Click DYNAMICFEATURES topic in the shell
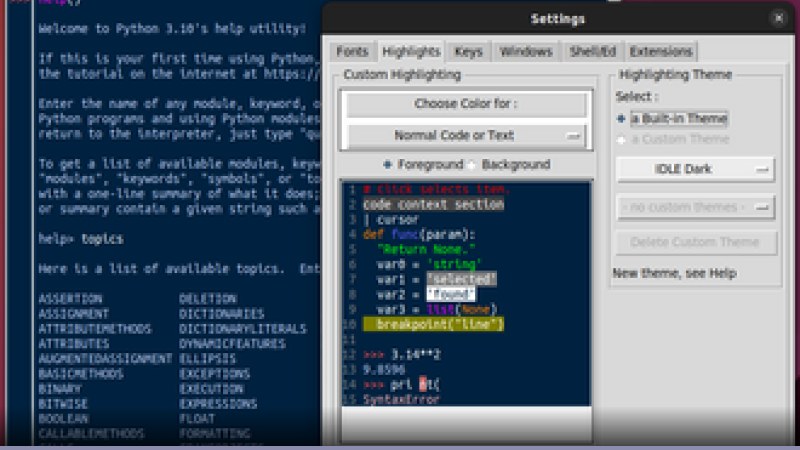Viewport: 800px width, 450px height. [x=232, y=344]
